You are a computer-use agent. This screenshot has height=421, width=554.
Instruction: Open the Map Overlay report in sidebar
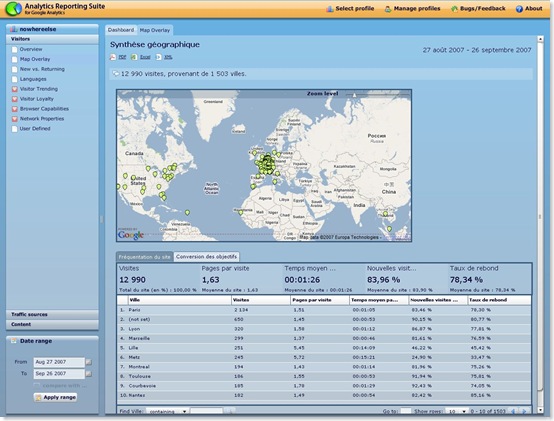click(35, 59)
